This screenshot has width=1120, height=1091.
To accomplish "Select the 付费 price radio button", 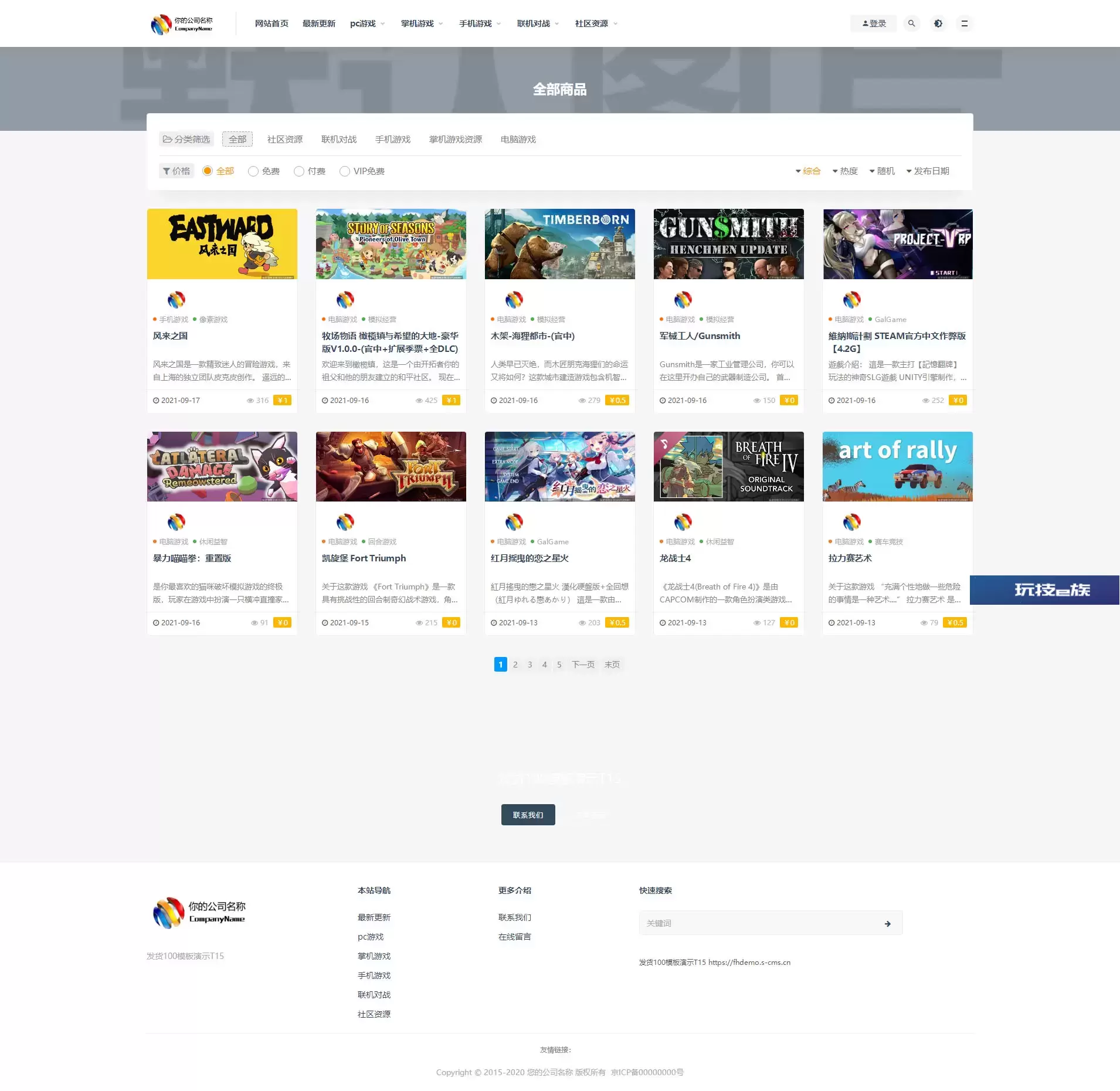I will tap(299, 171).
